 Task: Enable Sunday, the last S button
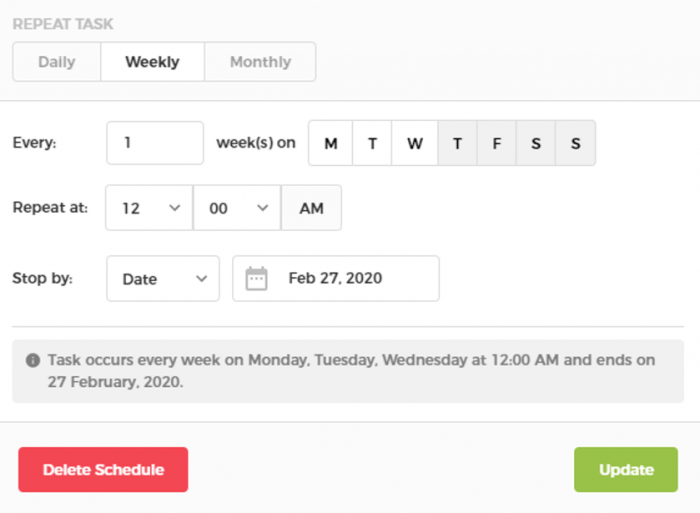click(575, 143)
